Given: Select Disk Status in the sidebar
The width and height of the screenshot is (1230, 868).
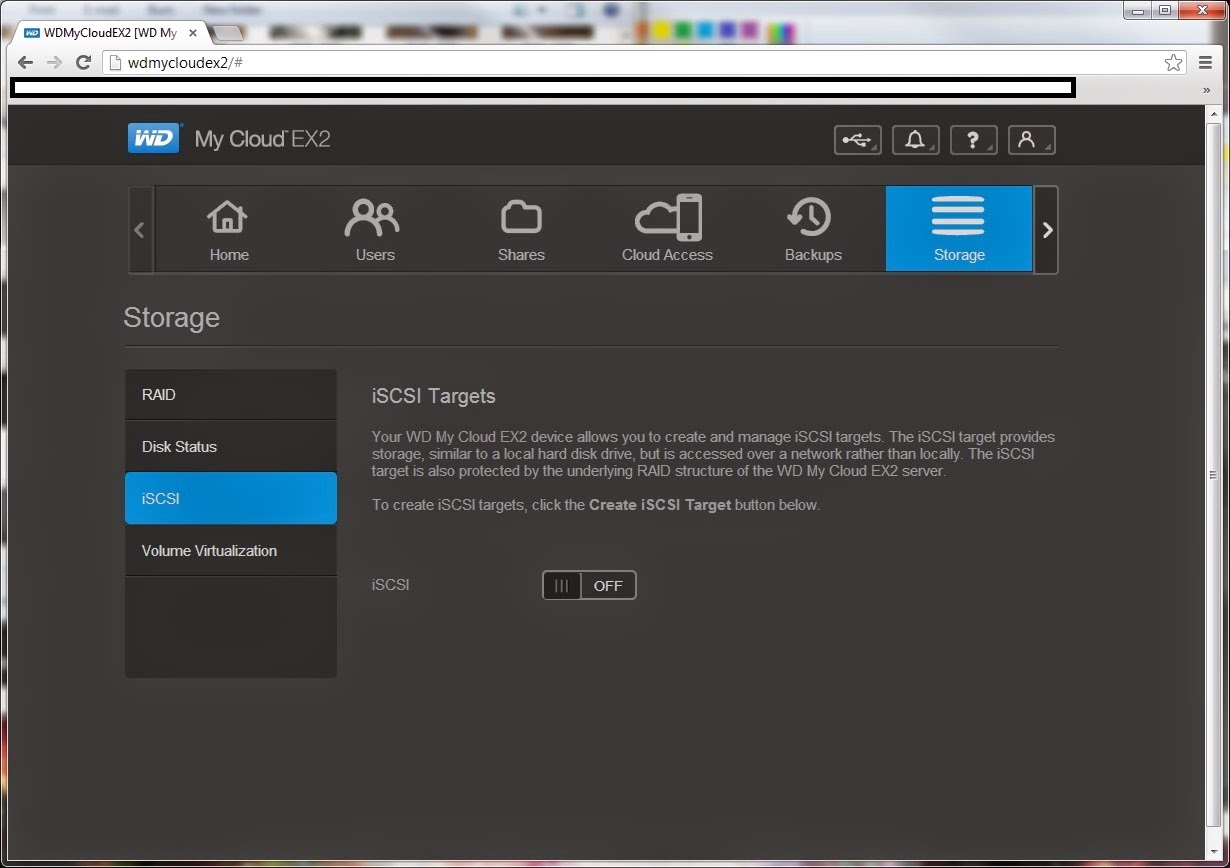Looking at the screenshot, I should (x=231, y=447).
